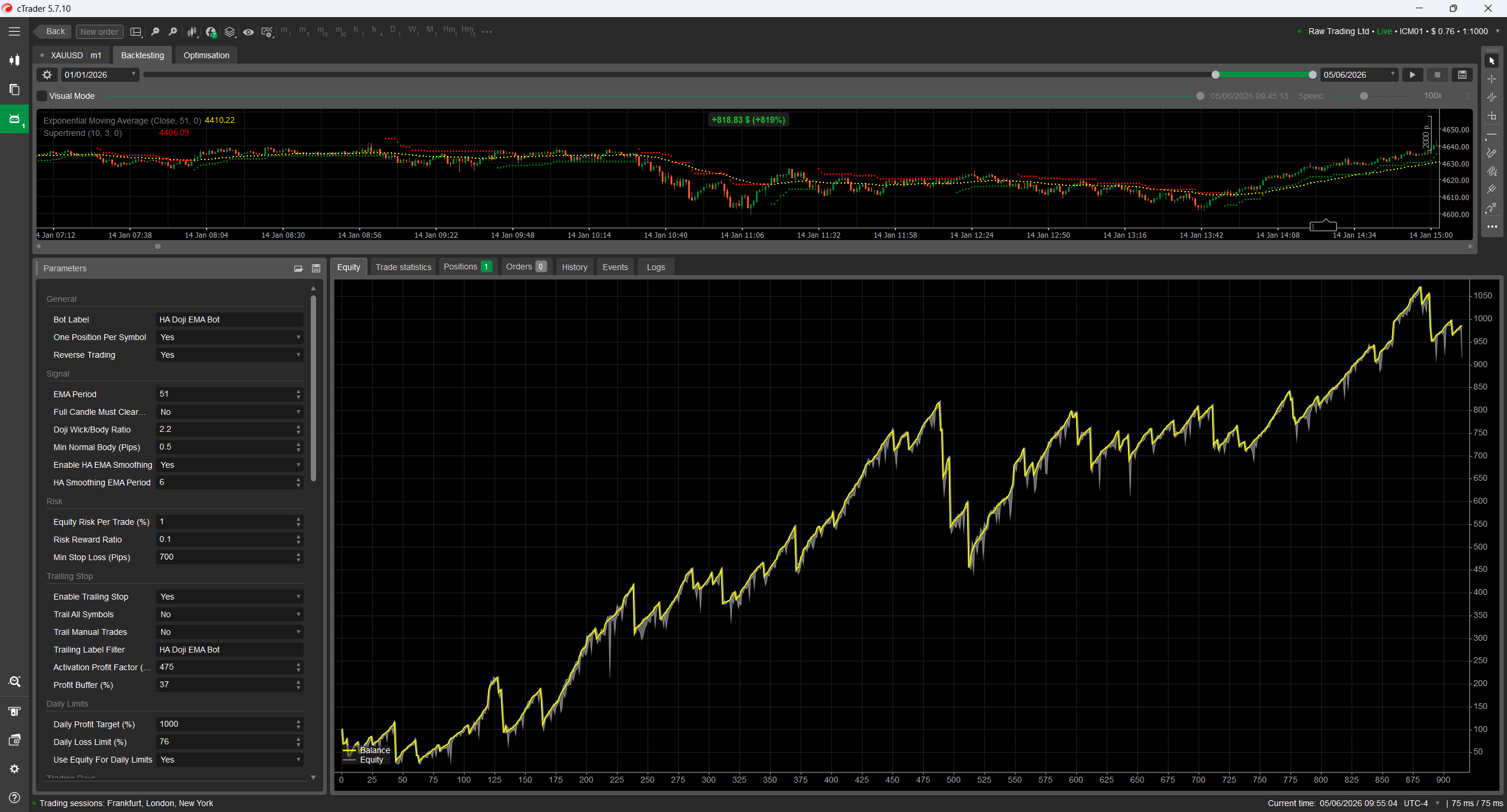
Task: Switch to the Logs tab
Action: coord(656,267)
